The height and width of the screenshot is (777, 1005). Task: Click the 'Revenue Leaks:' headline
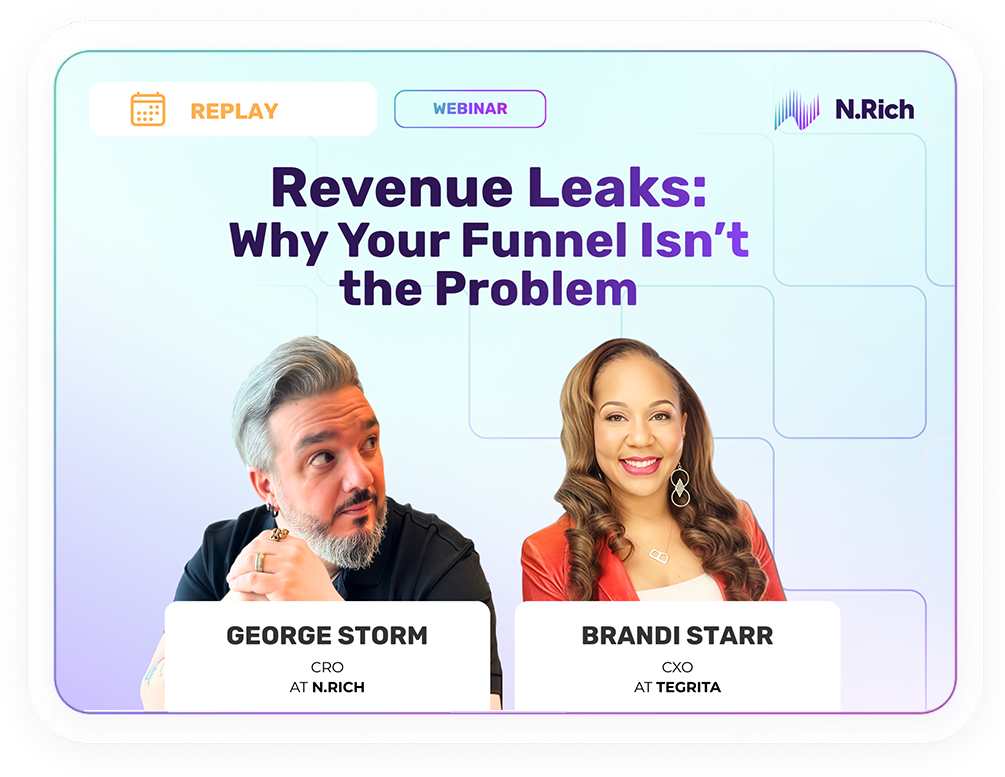pyautogui.click(x=488, y=187)
